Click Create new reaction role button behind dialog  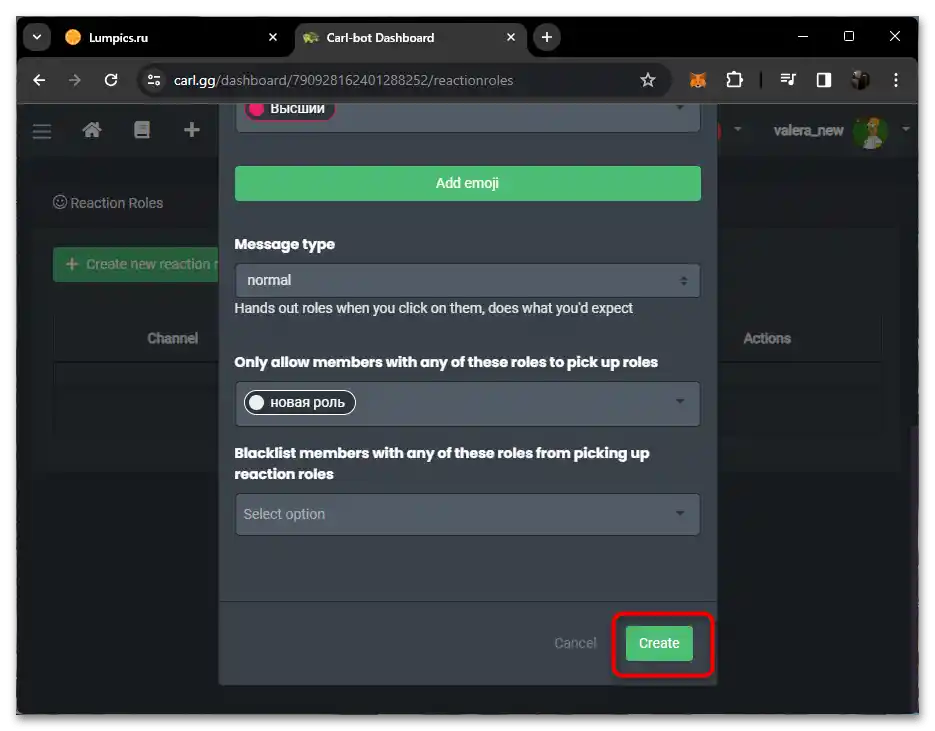point(136,264)
